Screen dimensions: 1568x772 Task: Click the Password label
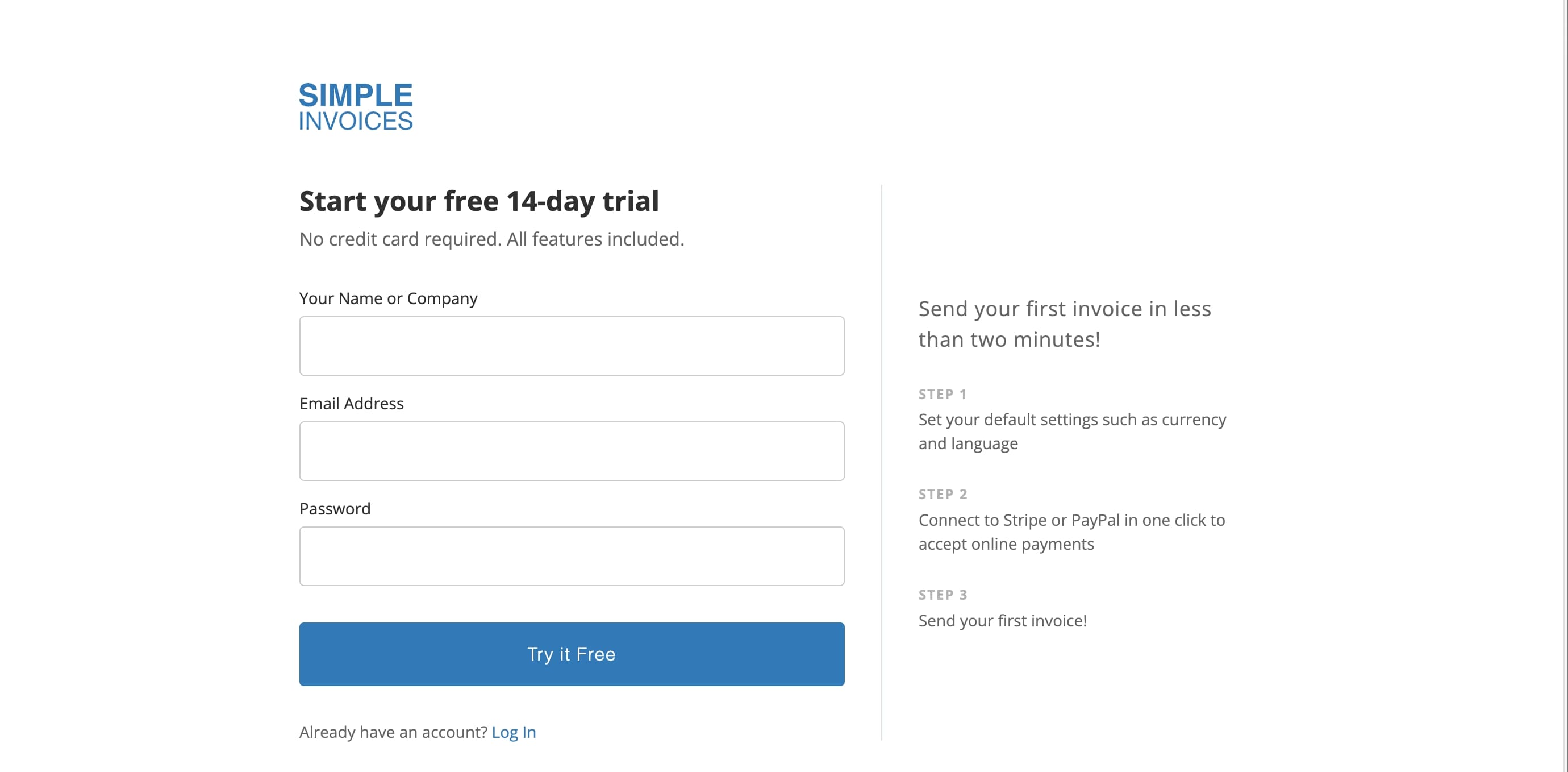tap(334, 508)
